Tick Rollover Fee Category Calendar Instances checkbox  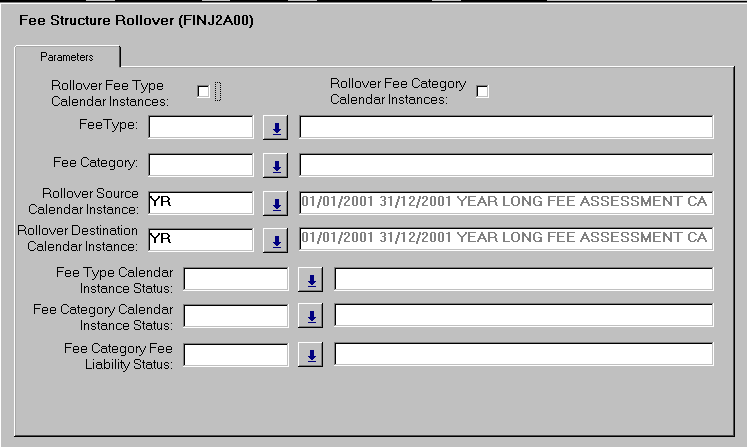coord(483,92)
